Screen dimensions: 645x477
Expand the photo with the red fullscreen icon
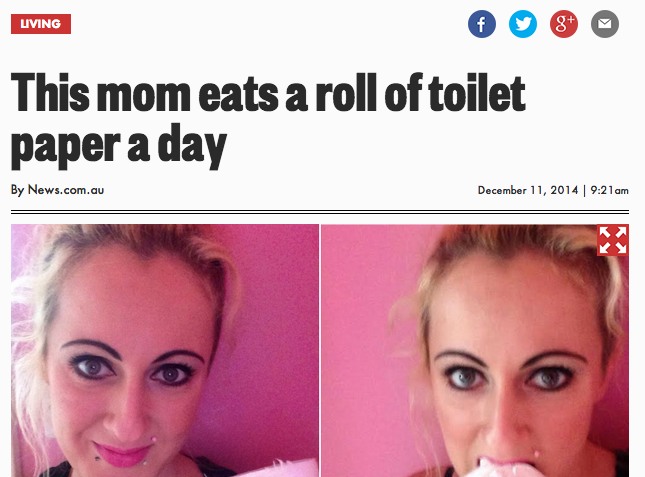pos(613,240)
